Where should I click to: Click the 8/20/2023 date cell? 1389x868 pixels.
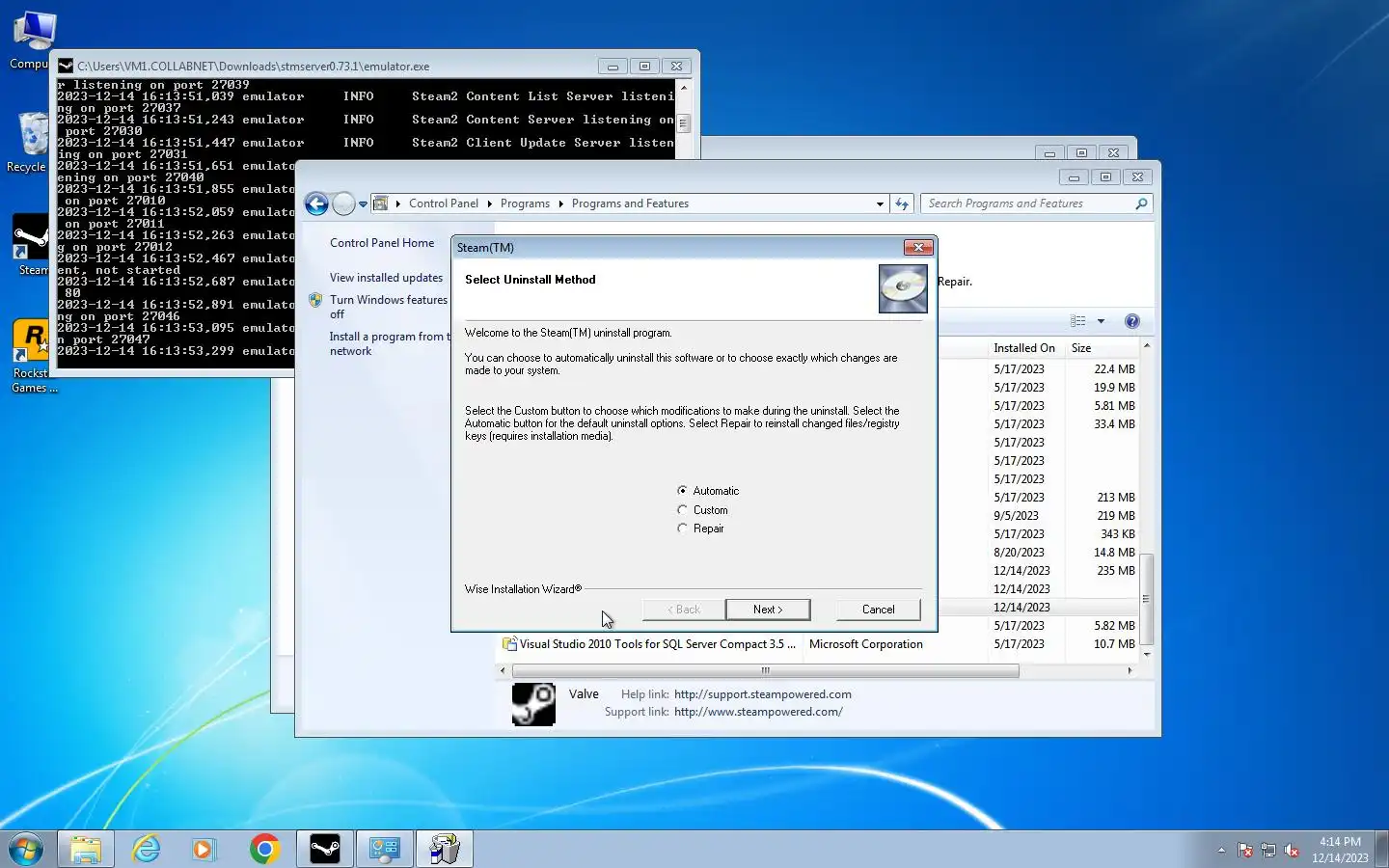[1020, 553]
